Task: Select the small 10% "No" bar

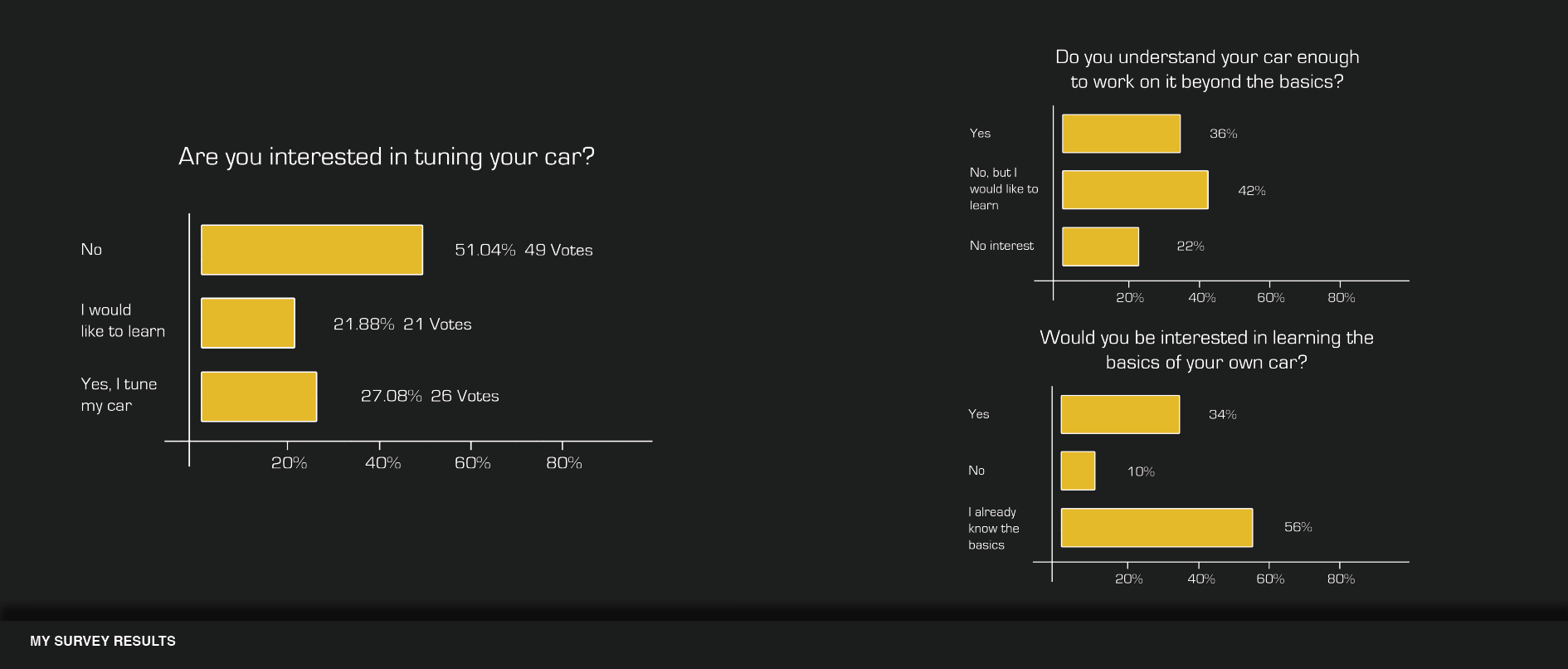Action: (1078, 471)
